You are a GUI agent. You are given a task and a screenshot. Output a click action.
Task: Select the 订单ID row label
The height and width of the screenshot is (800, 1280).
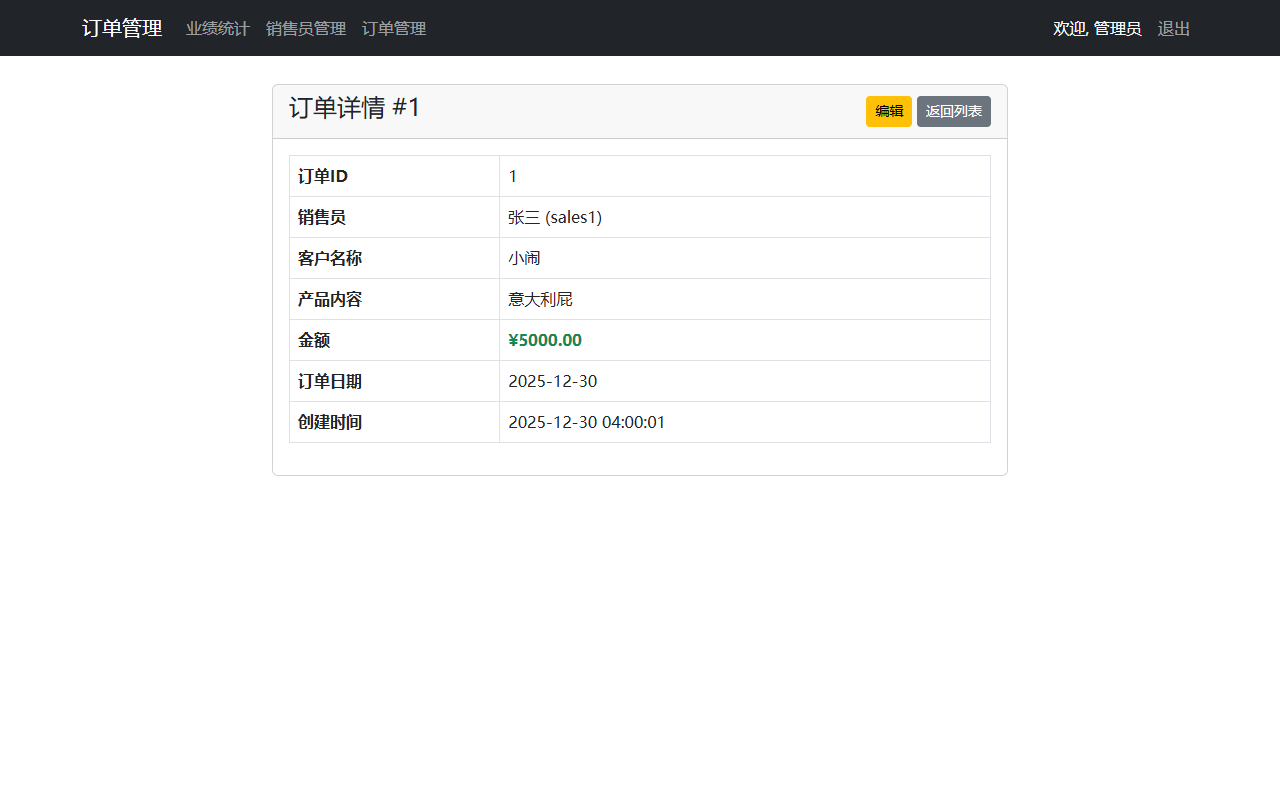point(321,176)
